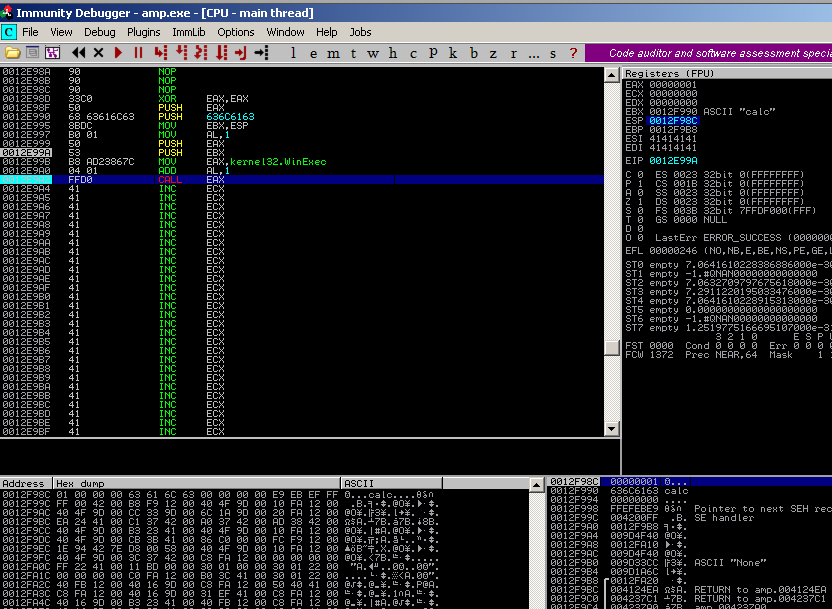Screen dimensions: 832x609
Task: Open the Plugins menu
Action: tap(144, 32)
